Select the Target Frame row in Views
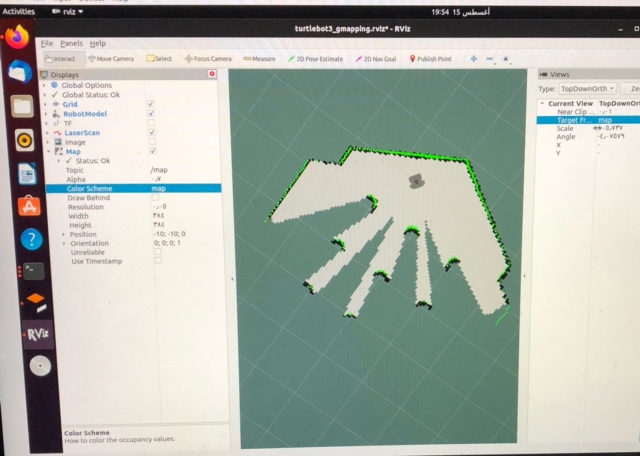 588,120
